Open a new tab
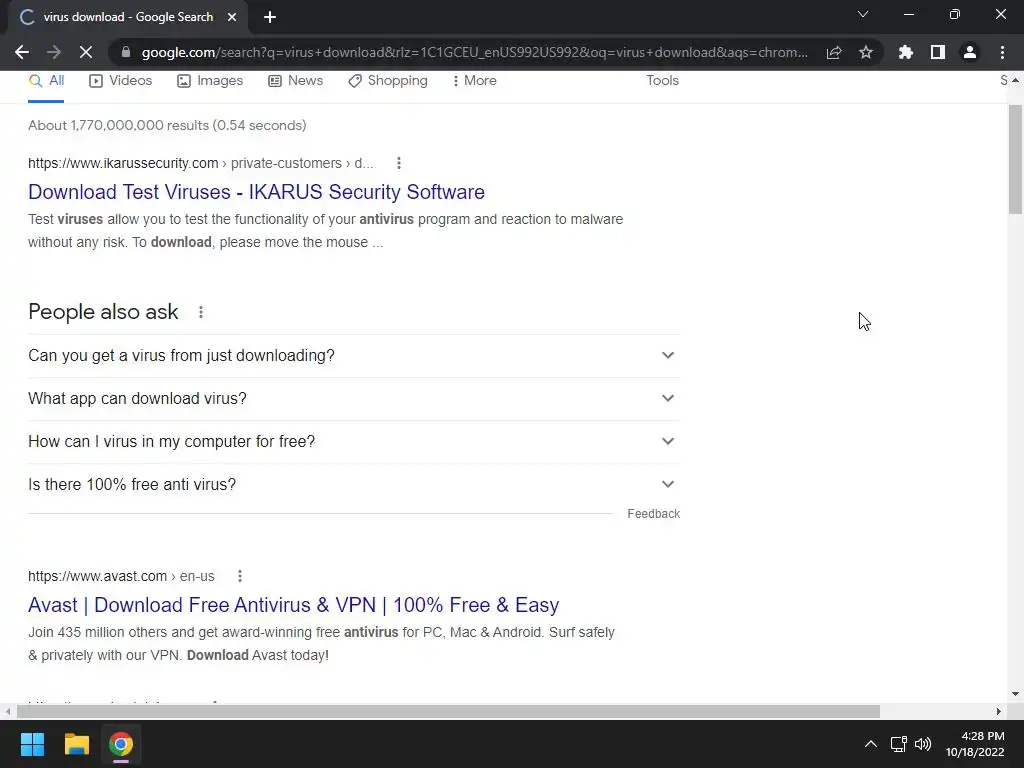 [270, 17]
